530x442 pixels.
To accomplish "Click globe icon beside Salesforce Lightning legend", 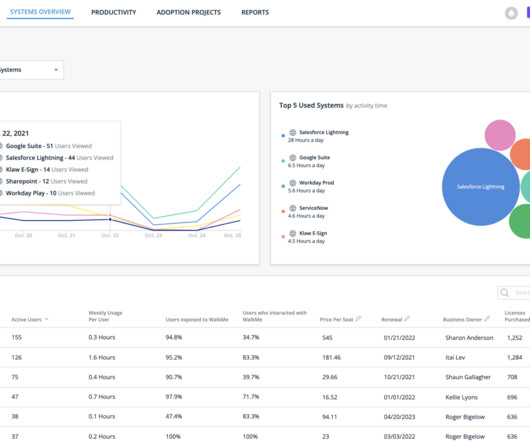I will [x=293, y=132].
